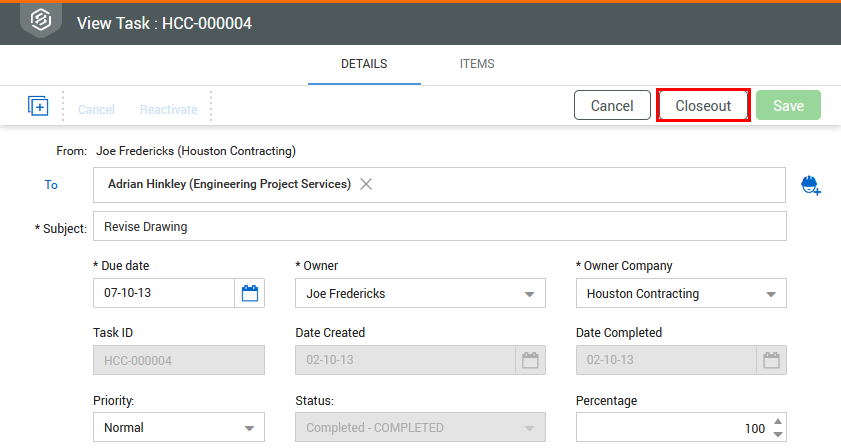This screenshot has height=448, width=841.
Task: Click the To recipients link
Action: 51,185
